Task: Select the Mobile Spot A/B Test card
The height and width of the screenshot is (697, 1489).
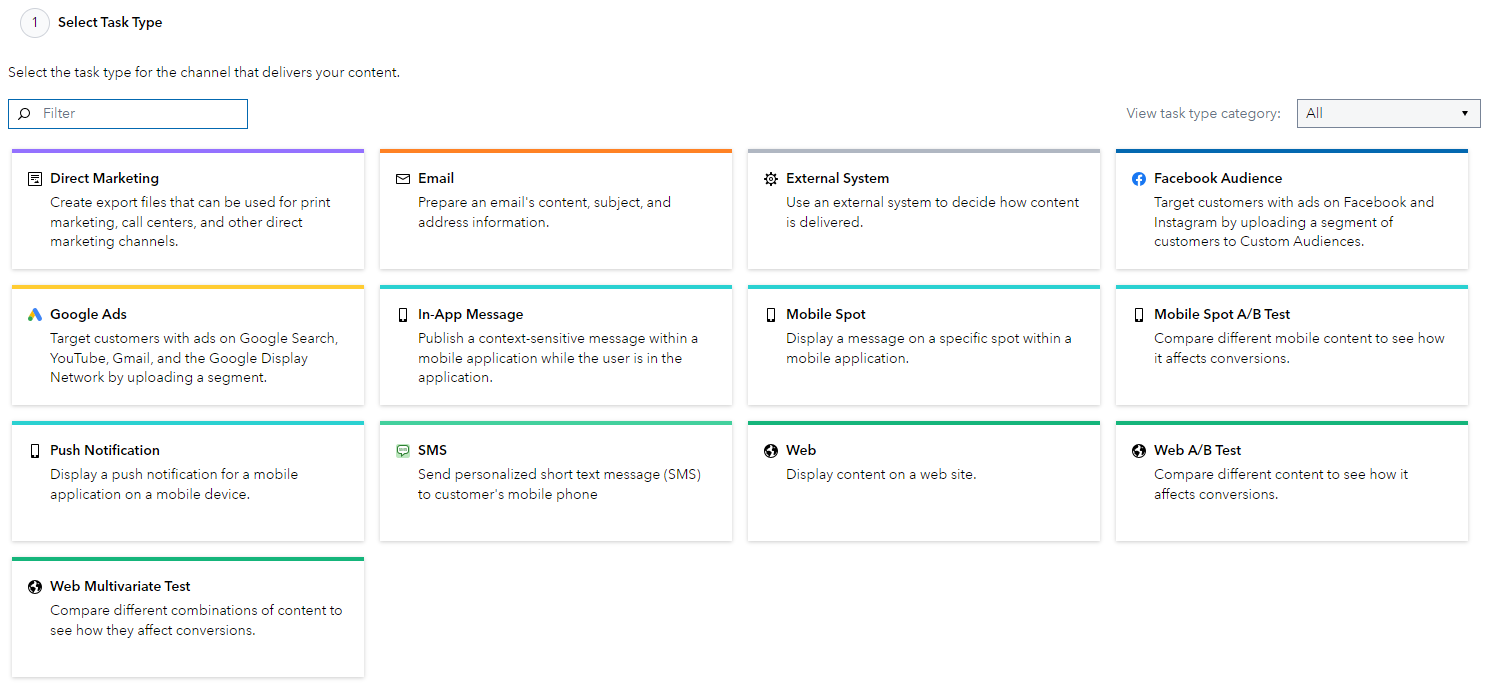Action: (x=1291, y=345)
